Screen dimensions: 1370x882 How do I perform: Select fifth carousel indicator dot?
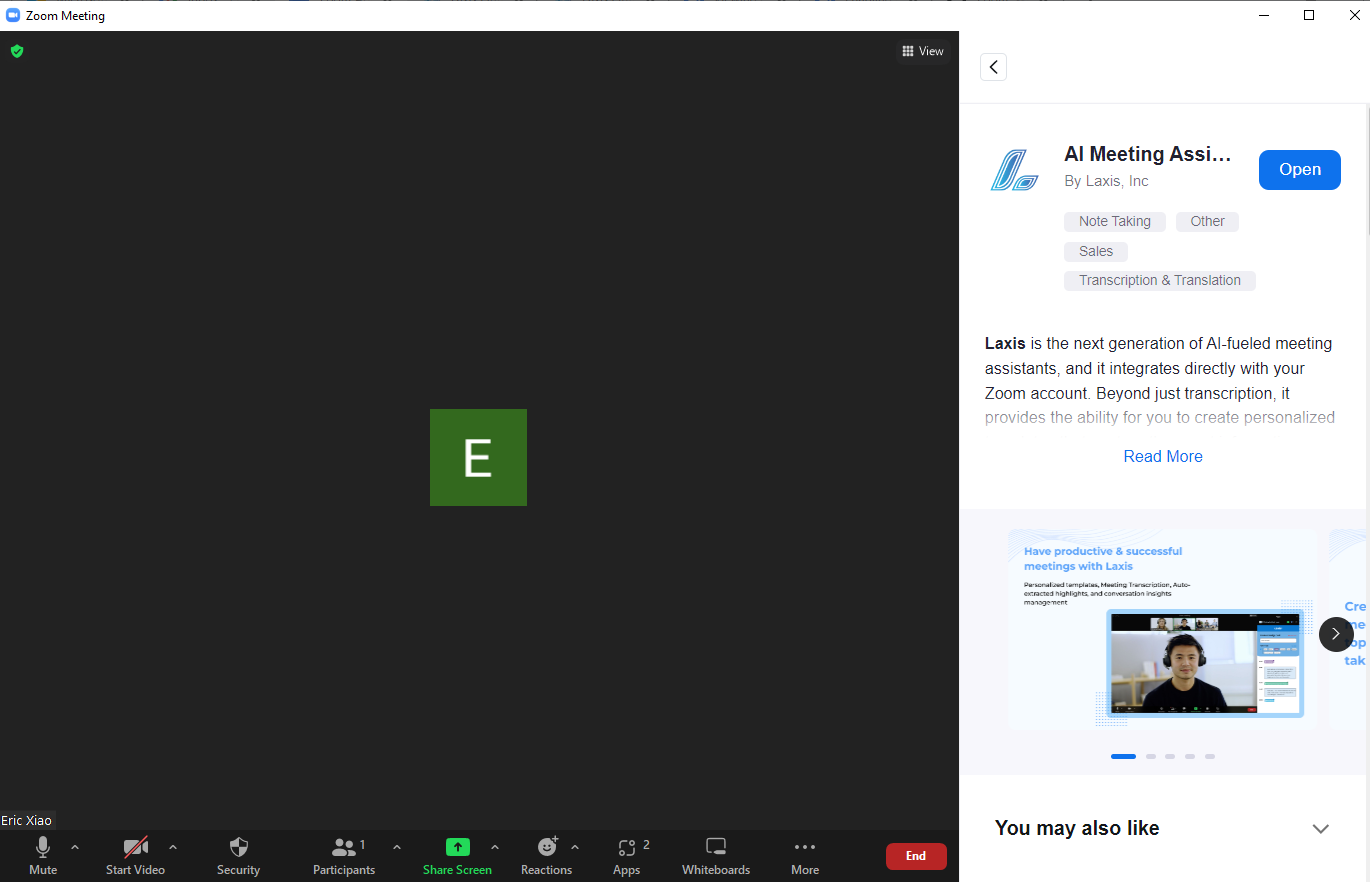(1210, 757)
